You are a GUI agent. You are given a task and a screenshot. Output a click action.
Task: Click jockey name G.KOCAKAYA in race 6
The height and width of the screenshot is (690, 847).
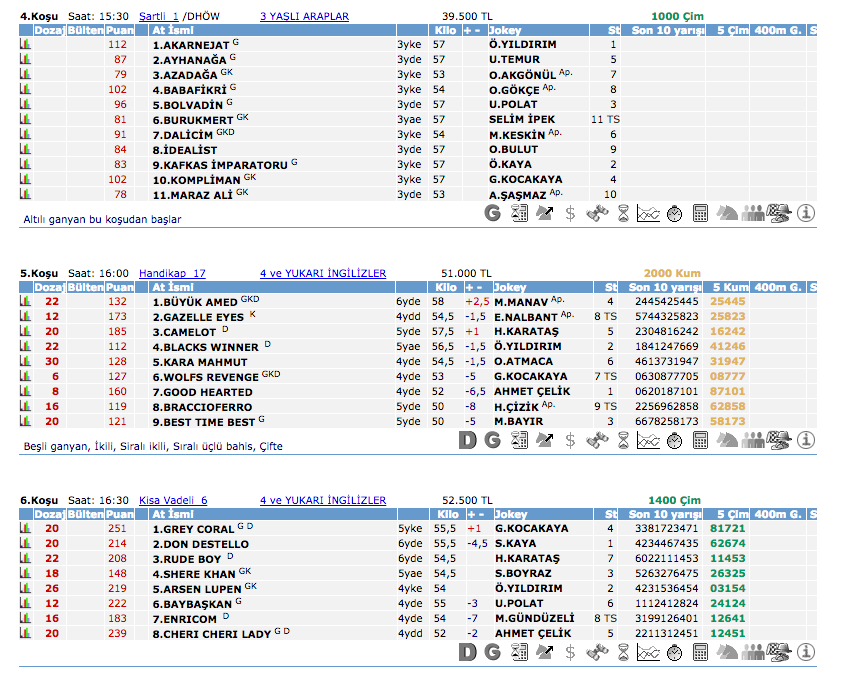click(x=530, y=529)
